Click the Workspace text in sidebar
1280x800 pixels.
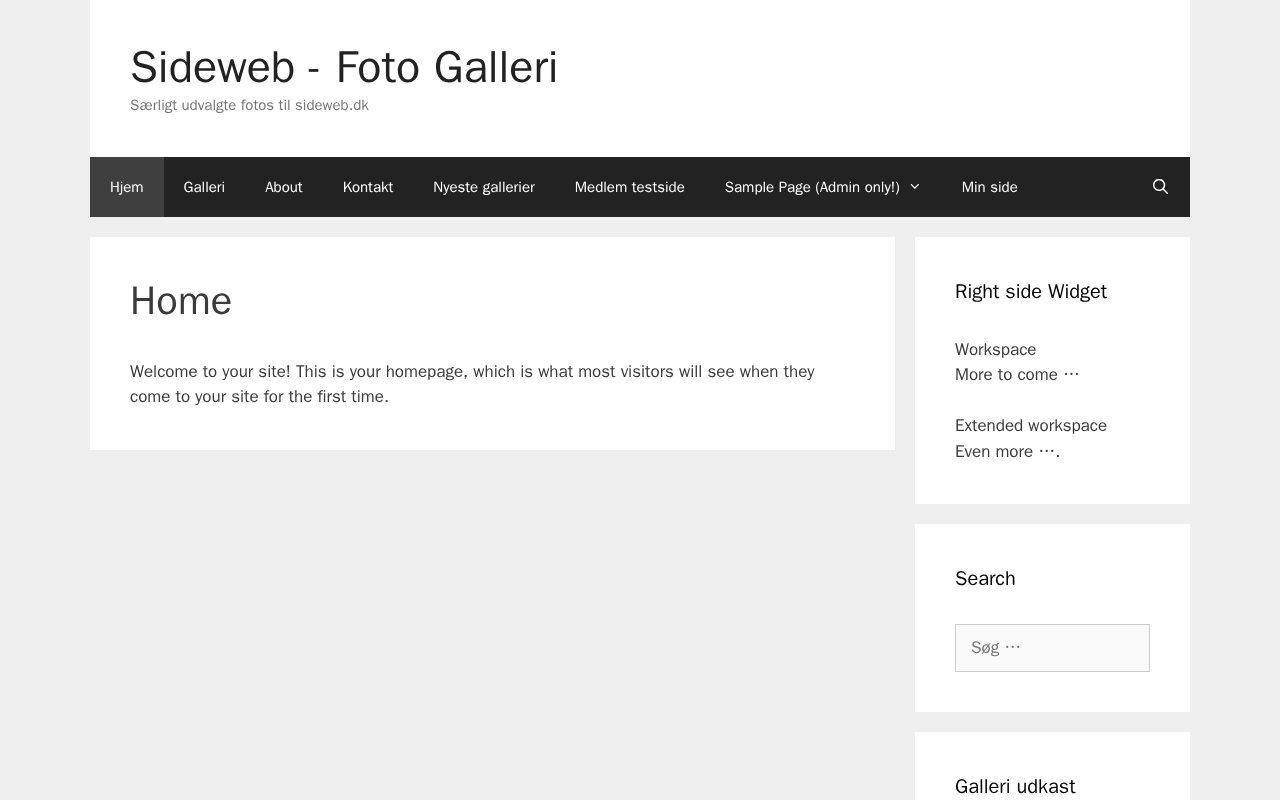point(995,349)
